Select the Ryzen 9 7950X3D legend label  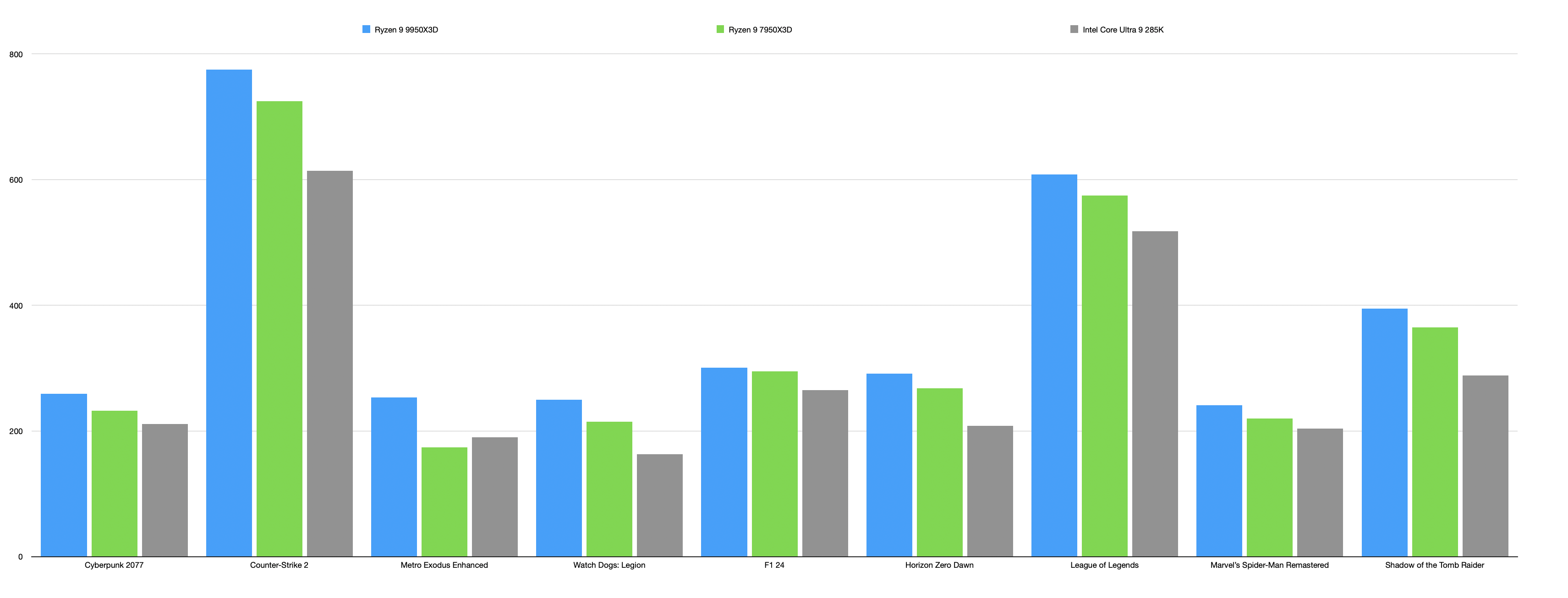[760, 30]
